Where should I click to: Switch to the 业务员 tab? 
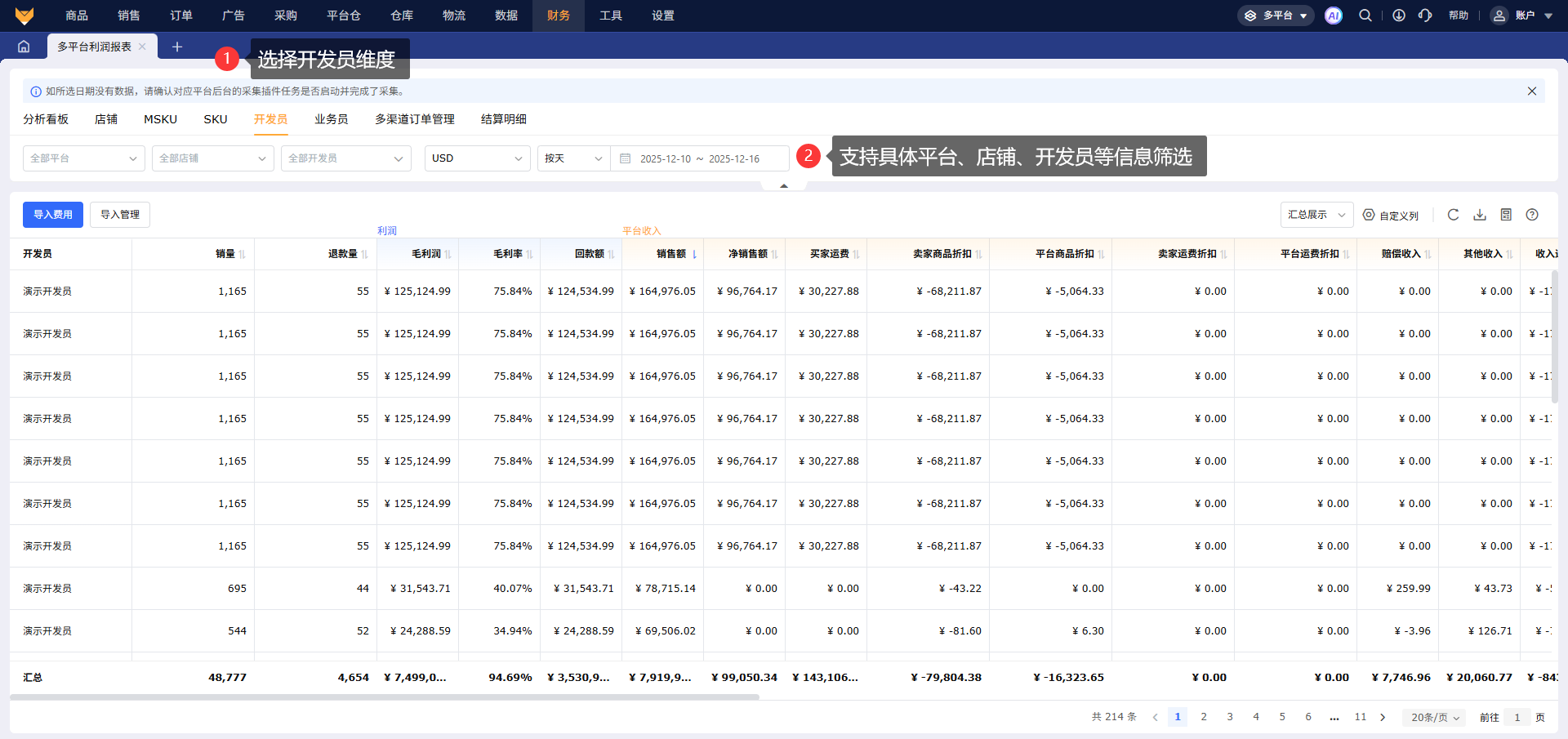pos(331,119)
